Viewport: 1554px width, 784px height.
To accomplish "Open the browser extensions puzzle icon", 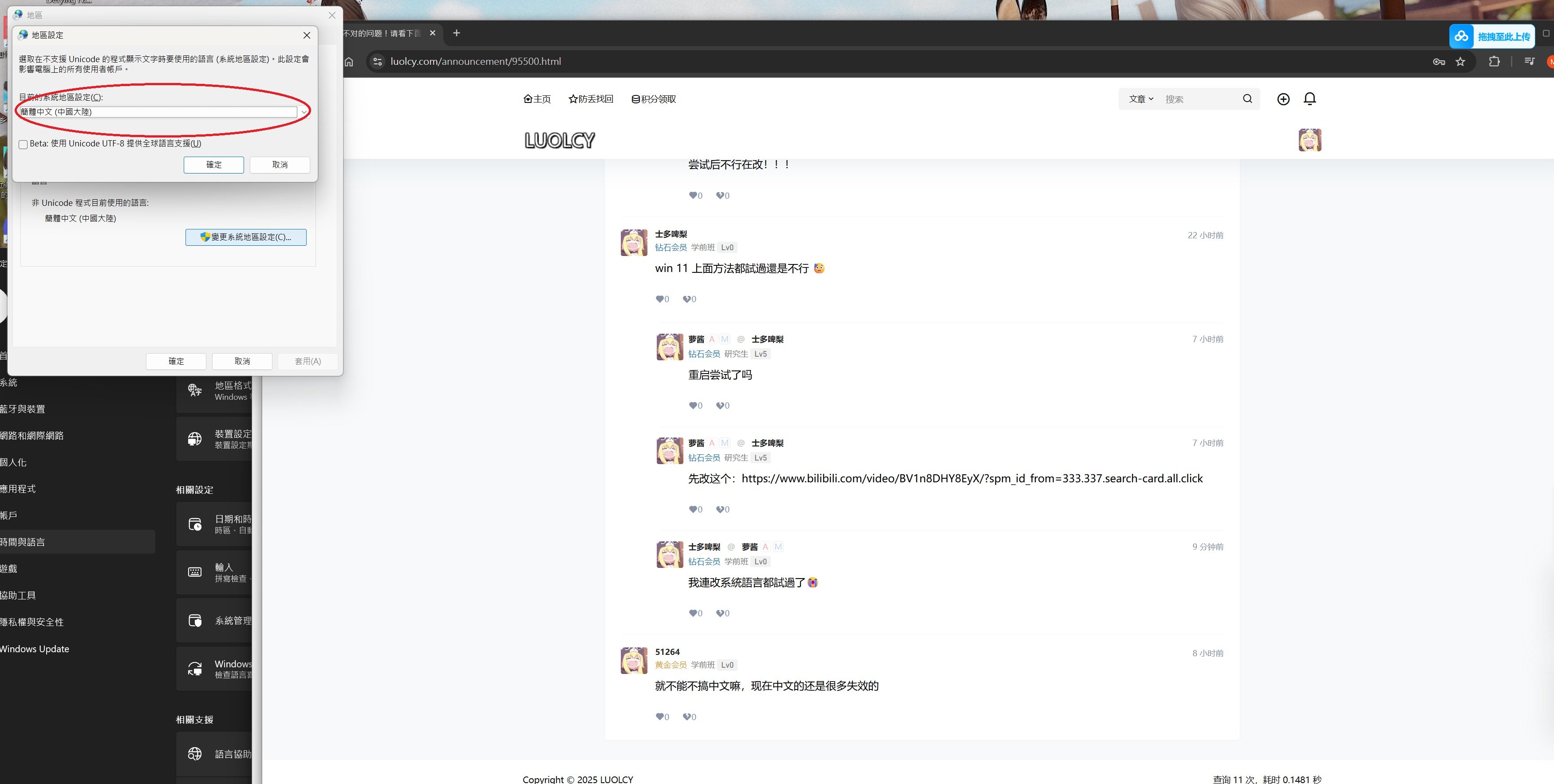I will pos(1494,62).
